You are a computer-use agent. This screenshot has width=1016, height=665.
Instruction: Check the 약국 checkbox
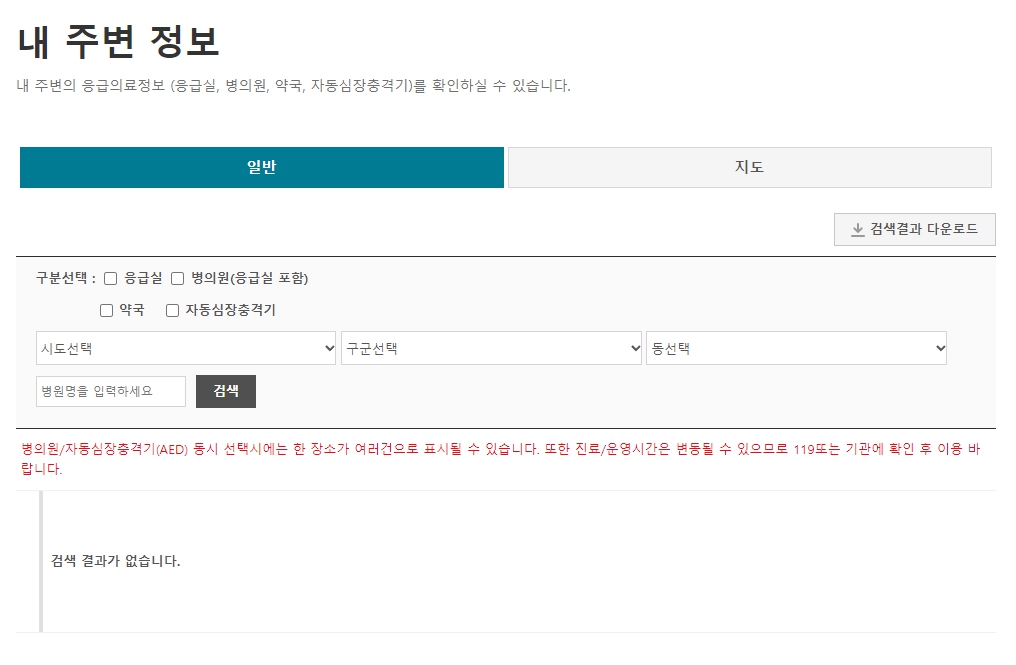(x=107, y=310)
